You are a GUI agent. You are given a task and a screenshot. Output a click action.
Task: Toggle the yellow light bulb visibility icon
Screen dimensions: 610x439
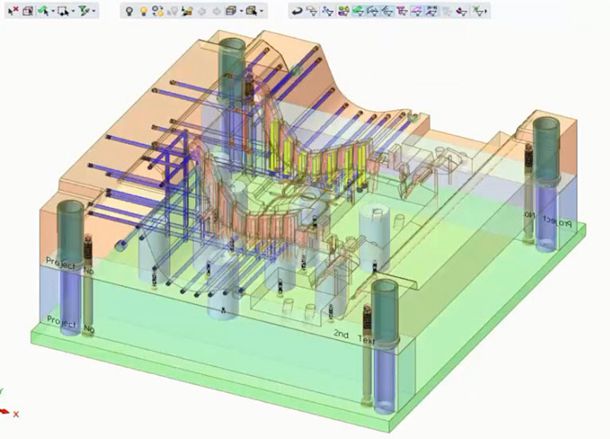click(144, 10)
